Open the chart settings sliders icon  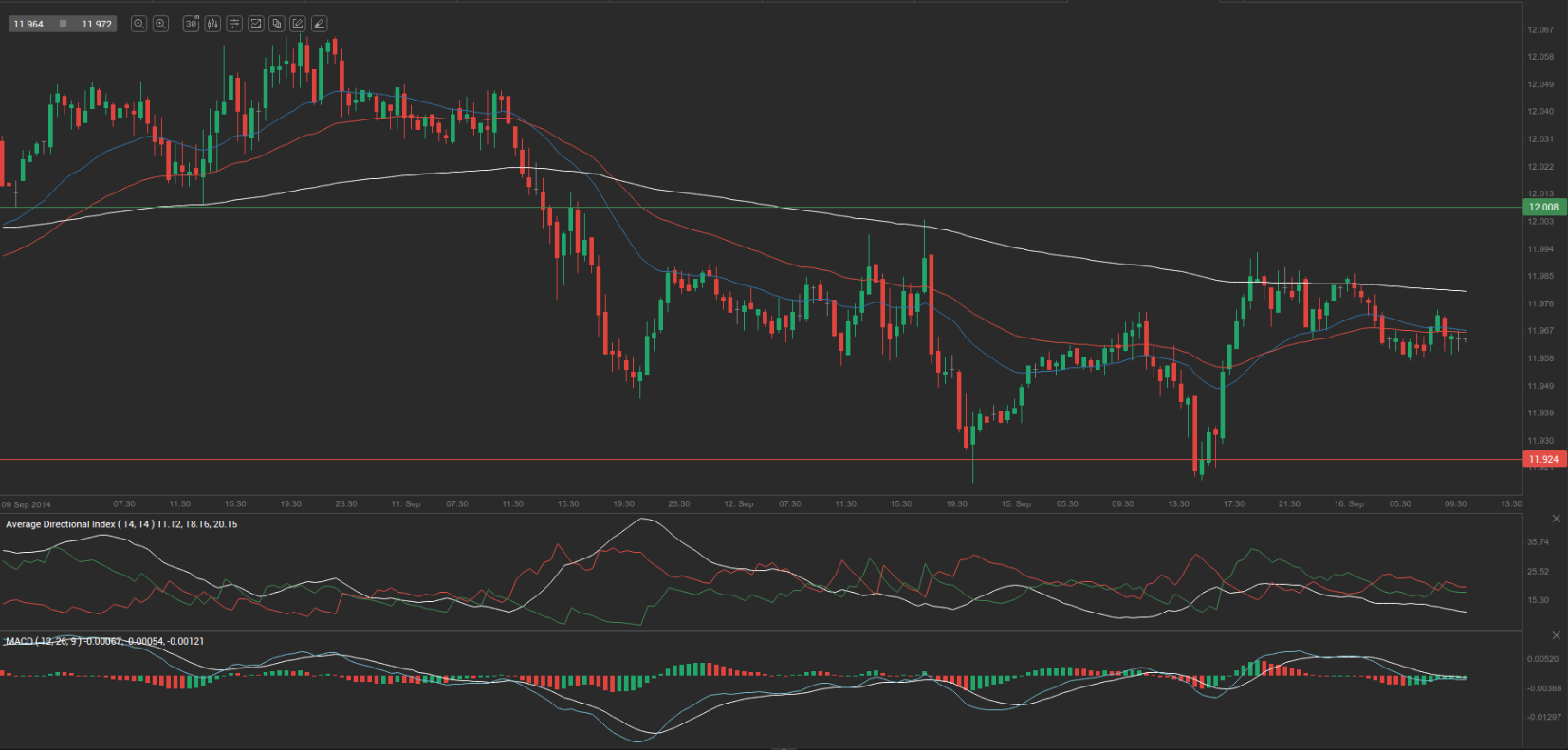coord(234,24)
